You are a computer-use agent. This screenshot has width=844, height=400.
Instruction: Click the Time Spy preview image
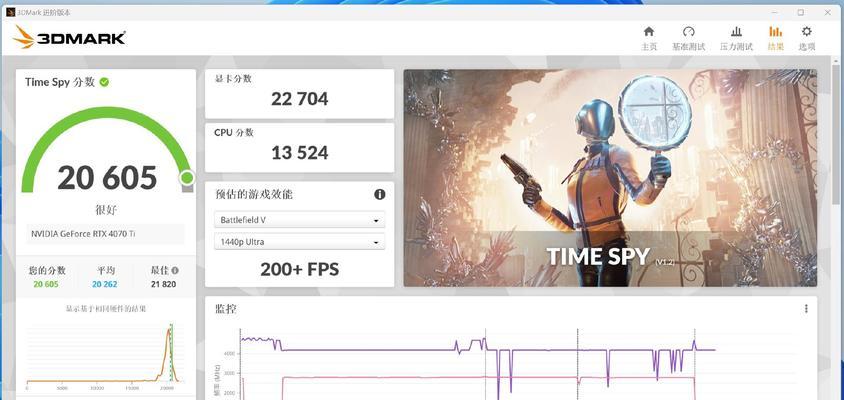pos(610,178)
